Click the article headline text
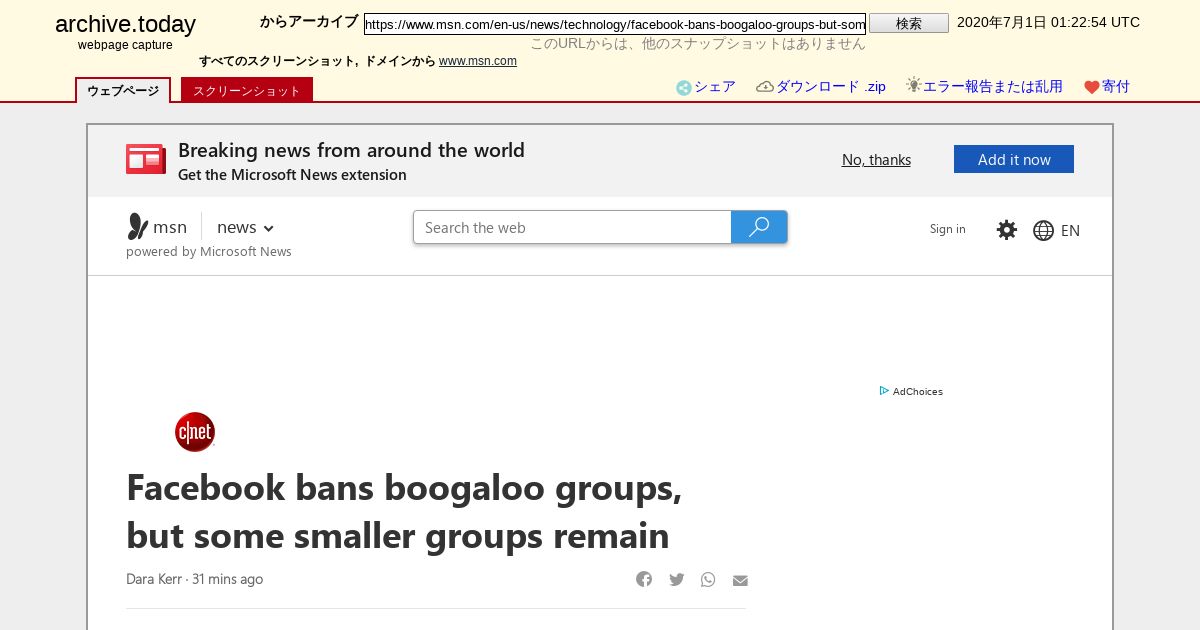The height and width of the screenshot is (630, 1200). (404, 512)
